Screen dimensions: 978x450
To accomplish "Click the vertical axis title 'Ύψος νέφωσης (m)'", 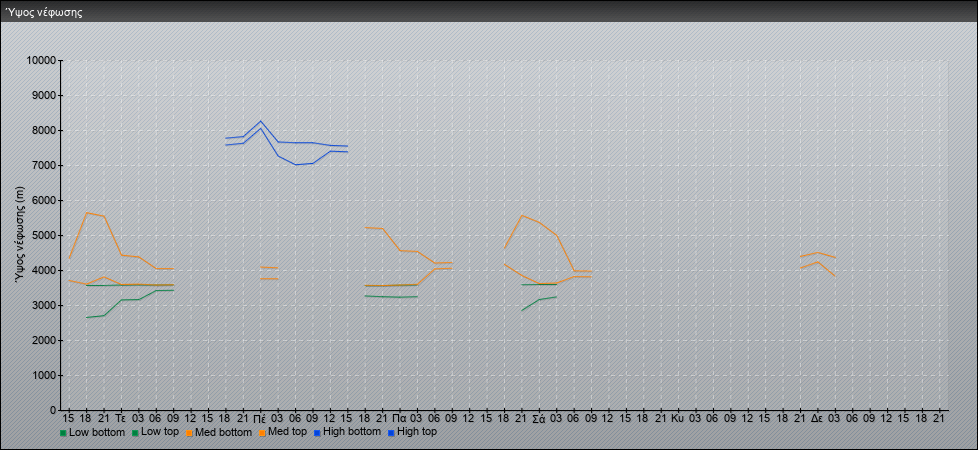I will click(20, 235).
